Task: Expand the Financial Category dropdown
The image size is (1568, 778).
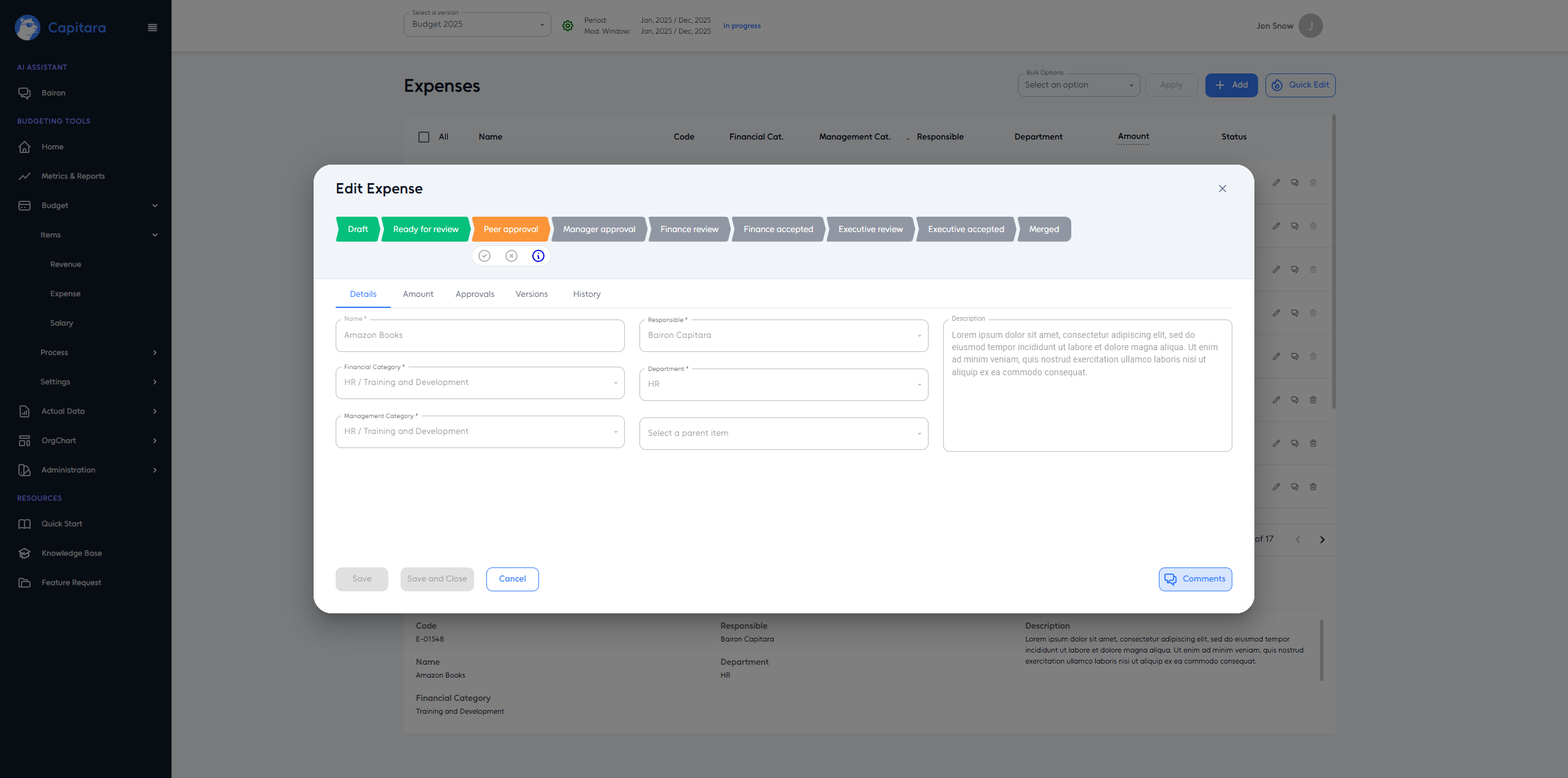Action: click(480, 383)
